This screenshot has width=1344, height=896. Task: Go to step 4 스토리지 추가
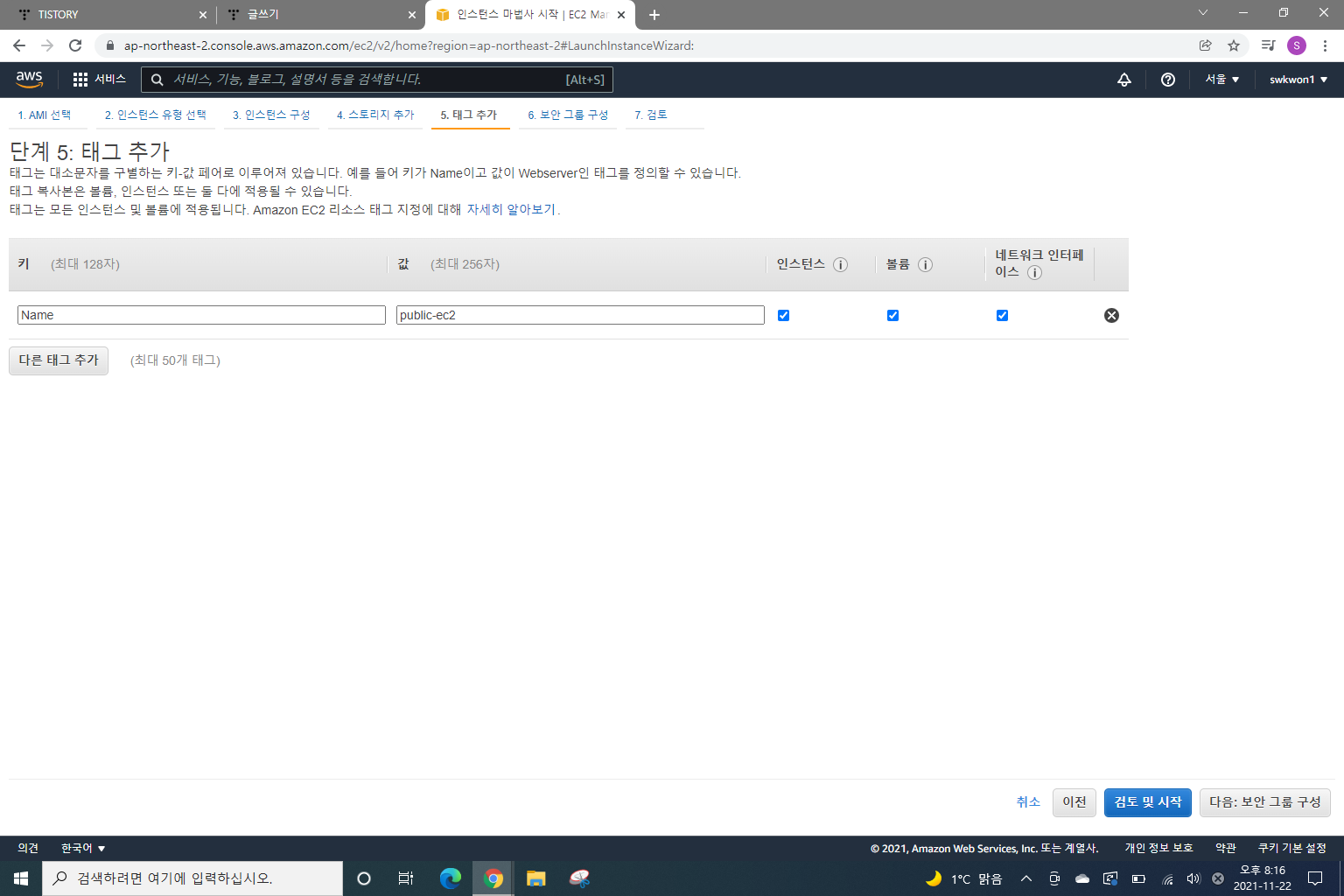pyautogui.click(x=375, y=115)
